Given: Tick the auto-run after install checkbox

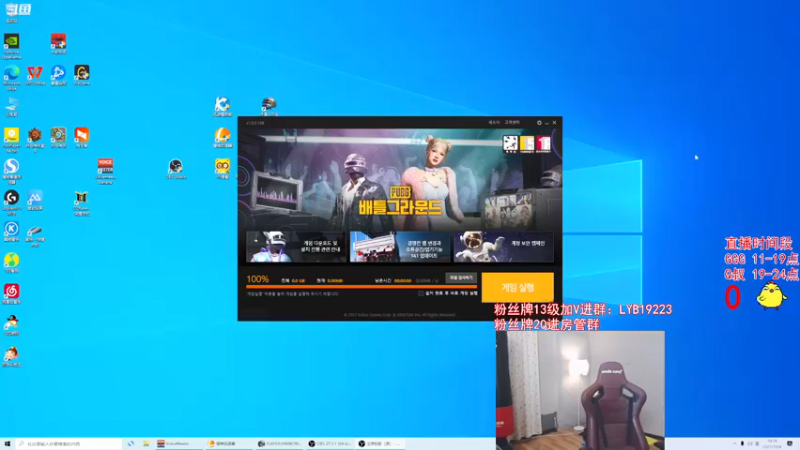Looking at the screenshot, I should pyautogui.click(x=420, y=293).
